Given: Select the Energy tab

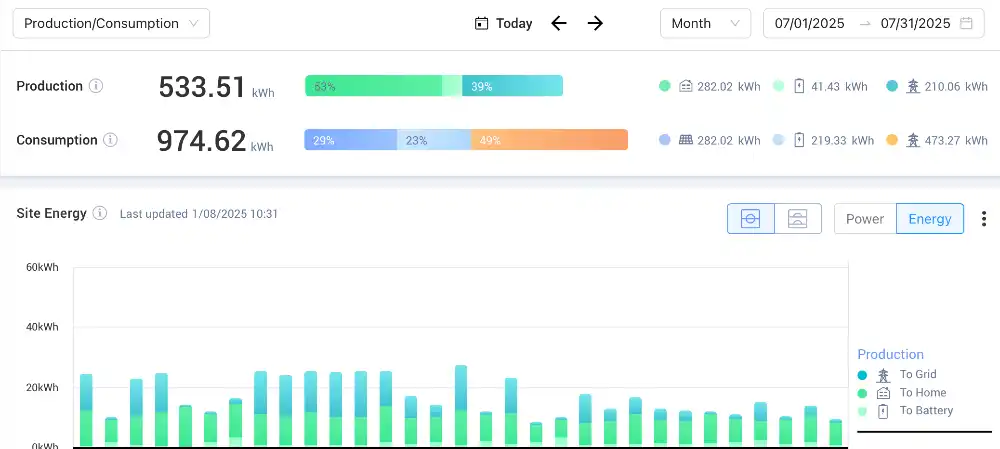Looking at the screenshot, I should click(930, 219).
